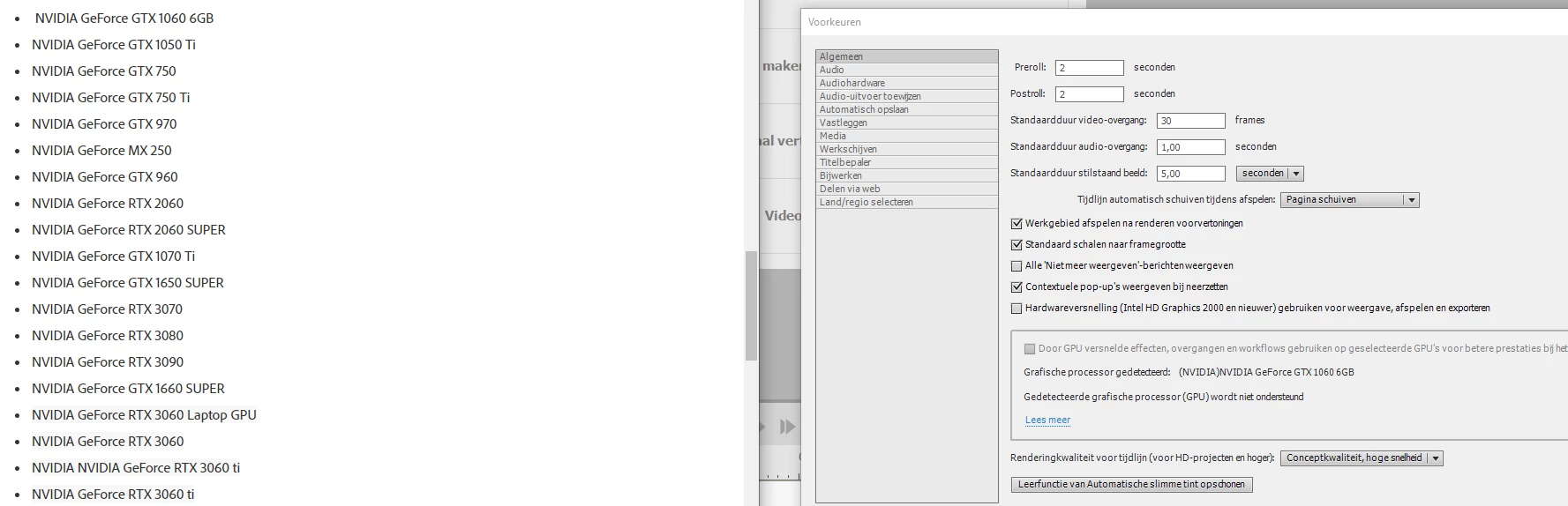Image resolution: width=1568 pixels, height=506 pixels.
Task: Open the Audio preferences category
Action: [906, 70]
